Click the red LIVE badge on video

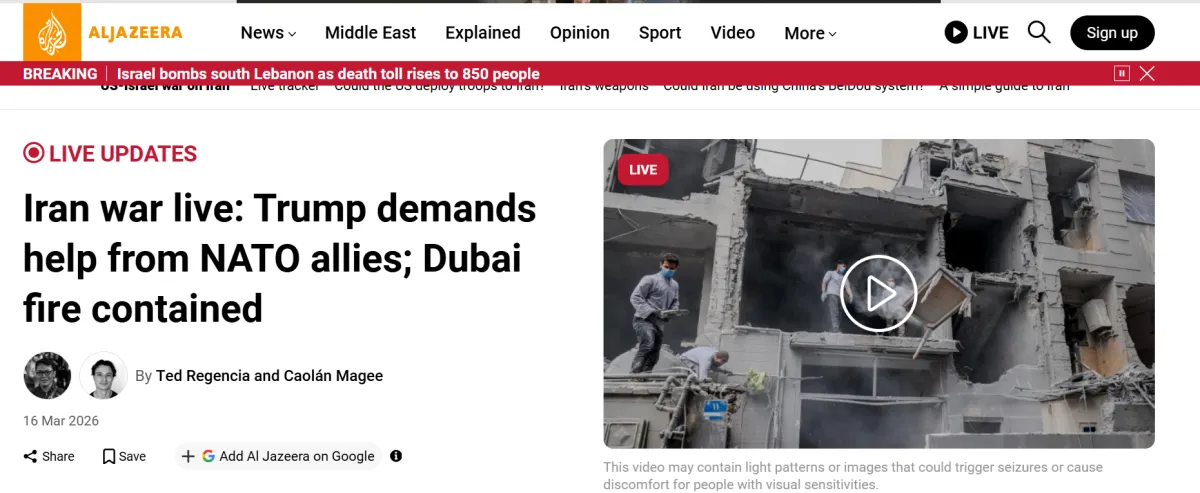[x=643, y=170]
